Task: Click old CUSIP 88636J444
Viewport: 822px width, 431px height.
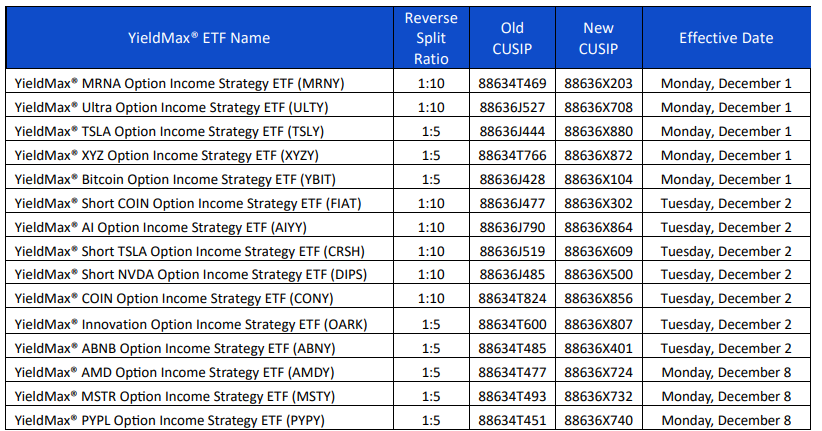Action: [512, 132]
